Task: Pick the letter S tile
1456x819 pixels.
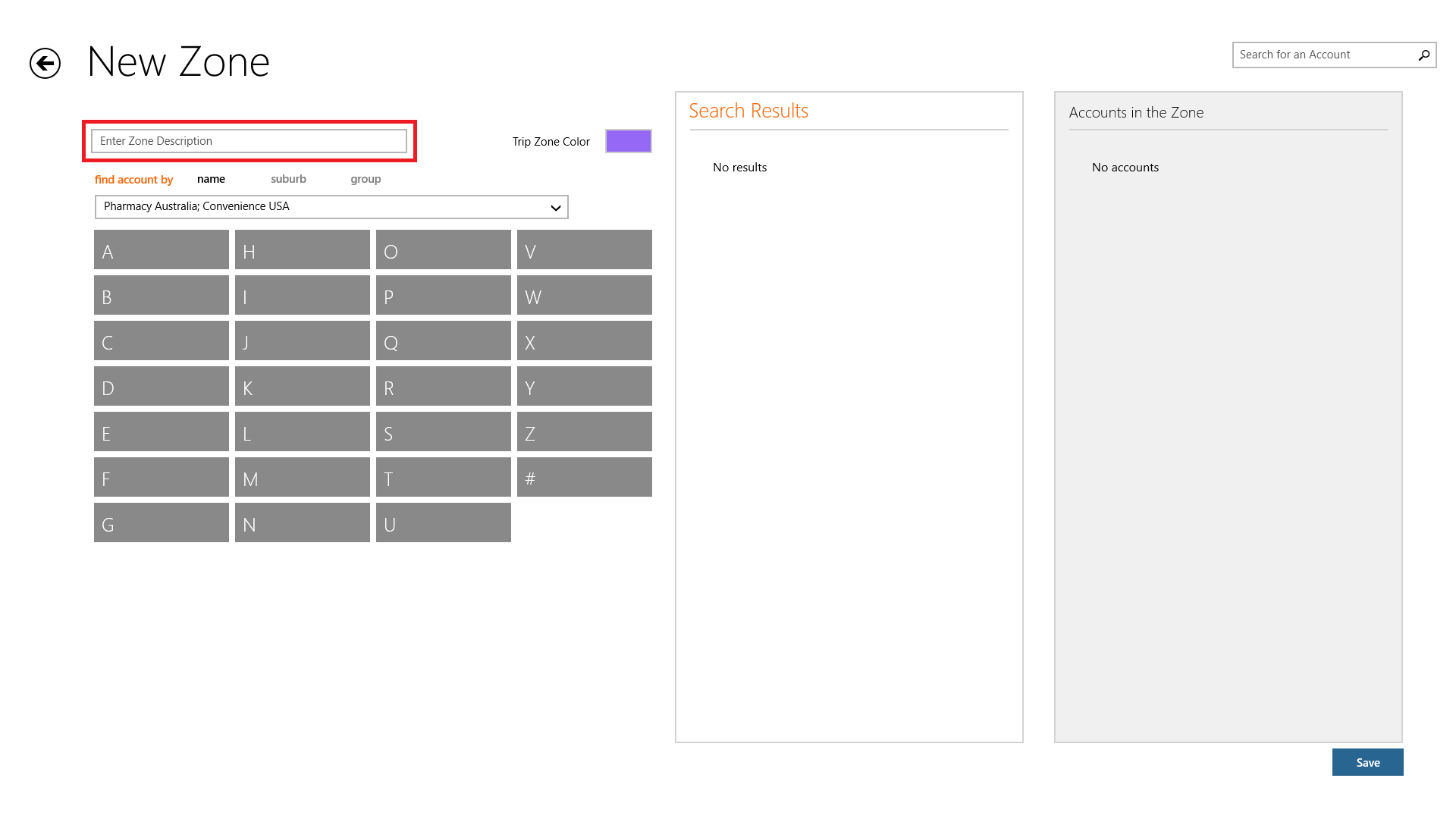Action: click(443, 432)
